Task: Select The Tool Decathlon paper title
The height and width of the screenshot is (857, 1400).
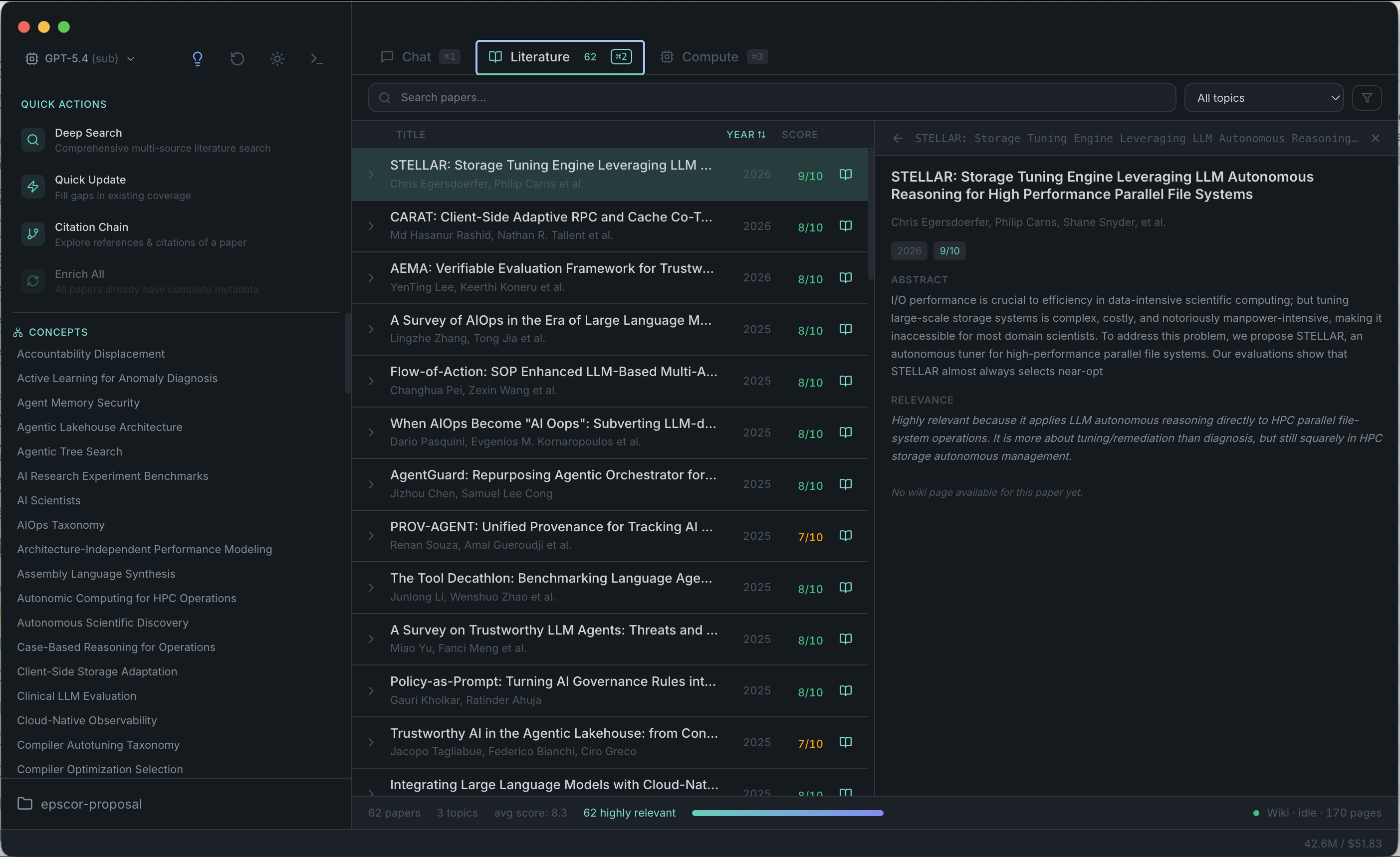Action: 550,579
